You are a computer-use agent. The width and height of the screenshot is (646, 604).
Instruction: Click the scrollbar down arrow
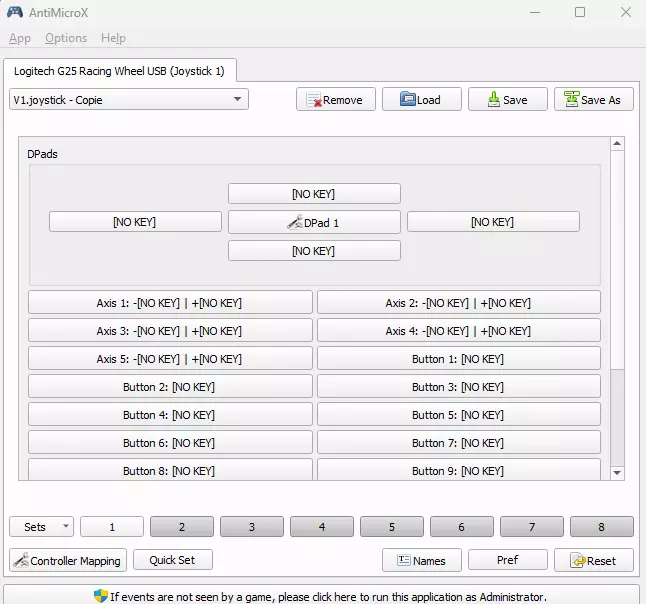click(617, 473)
